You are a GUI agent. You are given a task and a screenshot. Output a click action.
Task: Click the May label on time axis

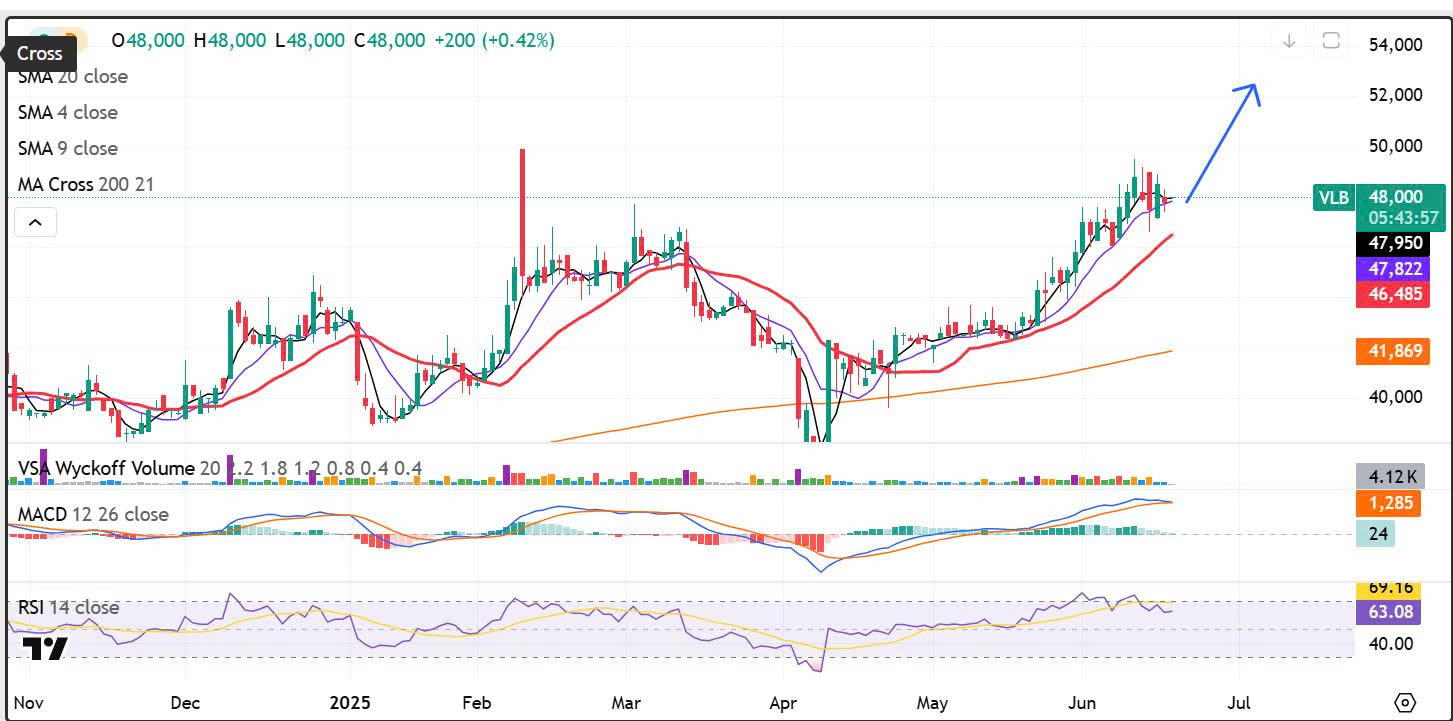pos(932,702)
